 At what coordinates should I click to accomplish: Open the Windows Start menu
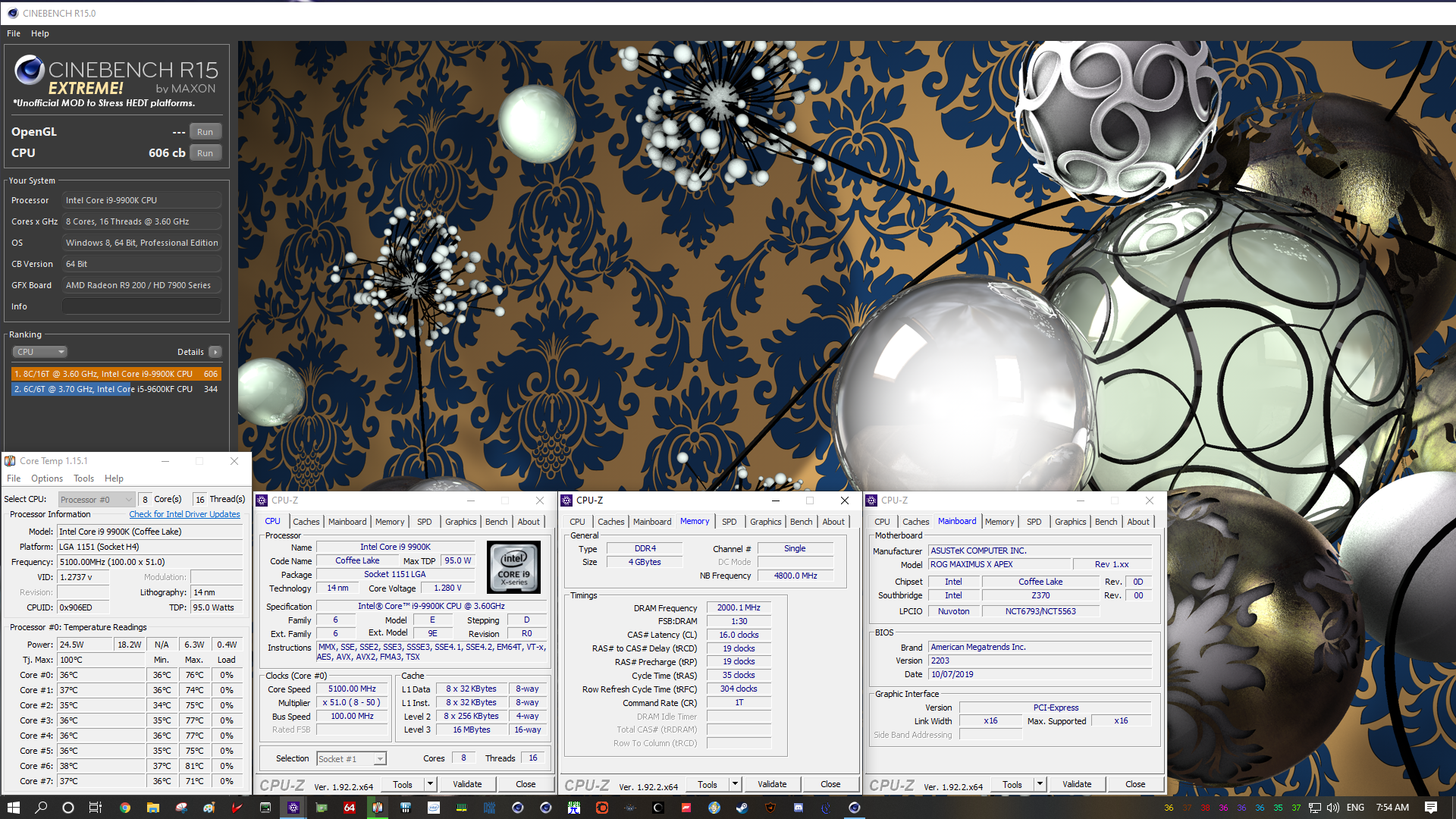[x=13, y=808]
